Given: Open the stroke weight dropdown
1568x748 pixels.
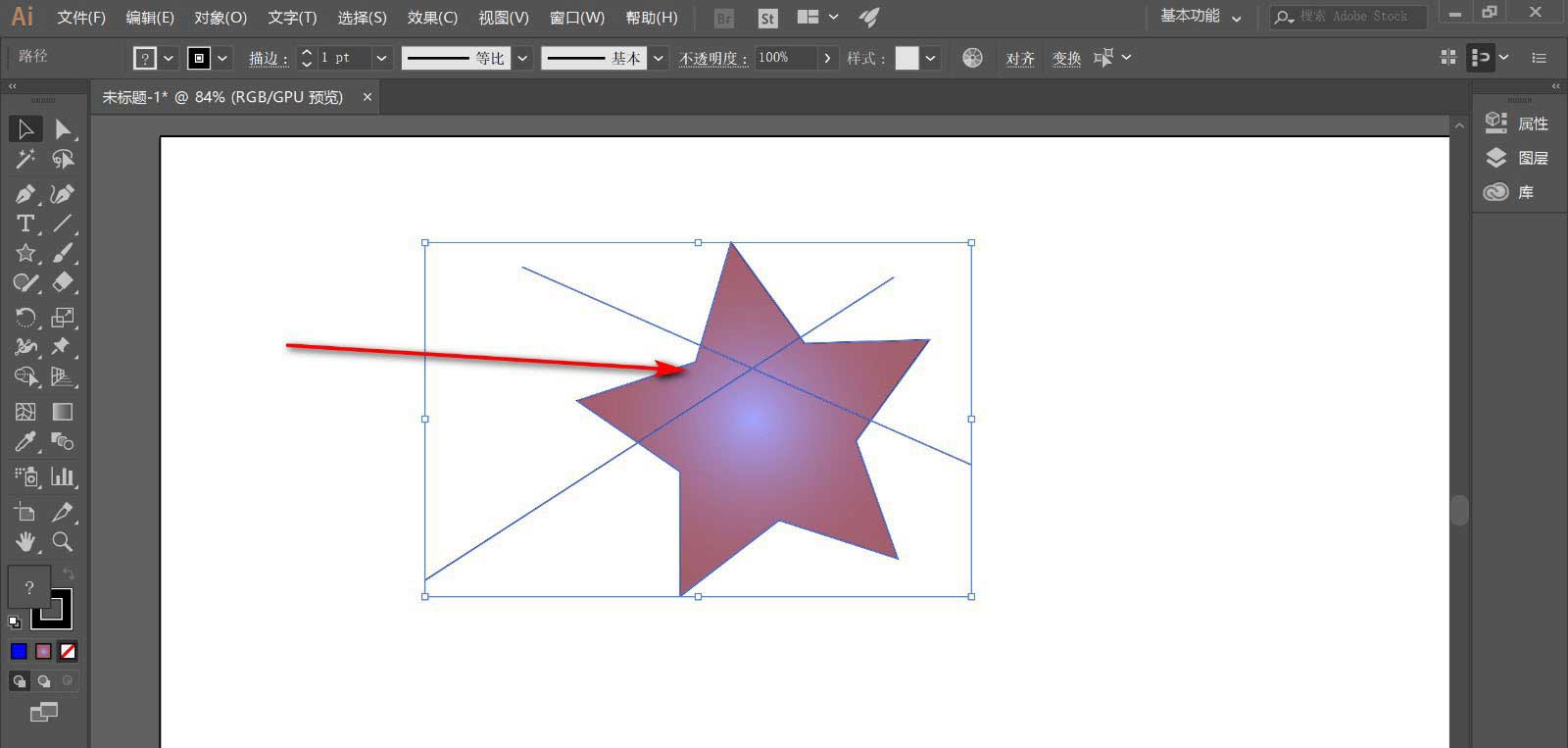Looking at the screenshot, I should pos(381,58).
